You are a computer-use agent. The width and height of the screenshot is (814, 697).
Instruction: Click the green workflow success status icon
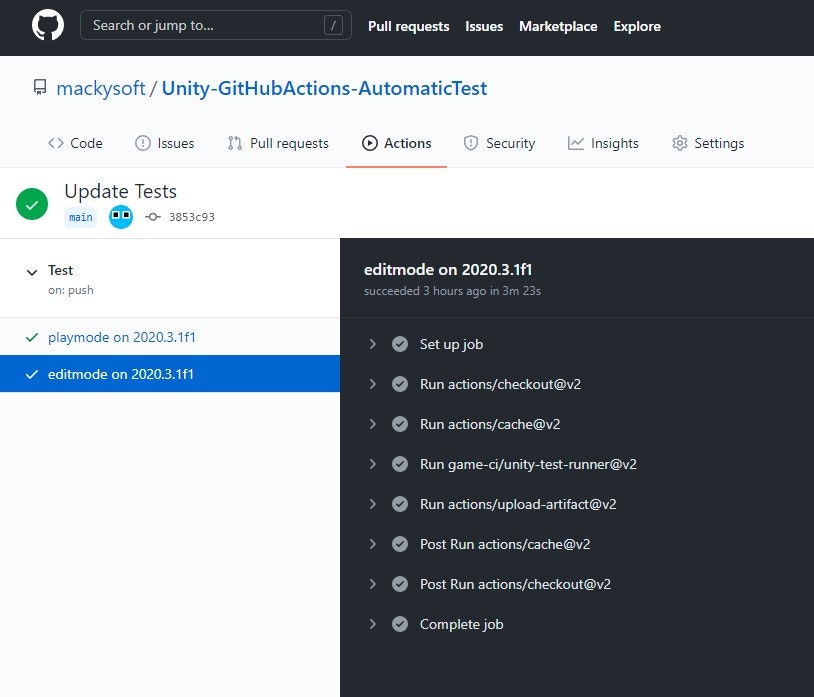point(32,203)
